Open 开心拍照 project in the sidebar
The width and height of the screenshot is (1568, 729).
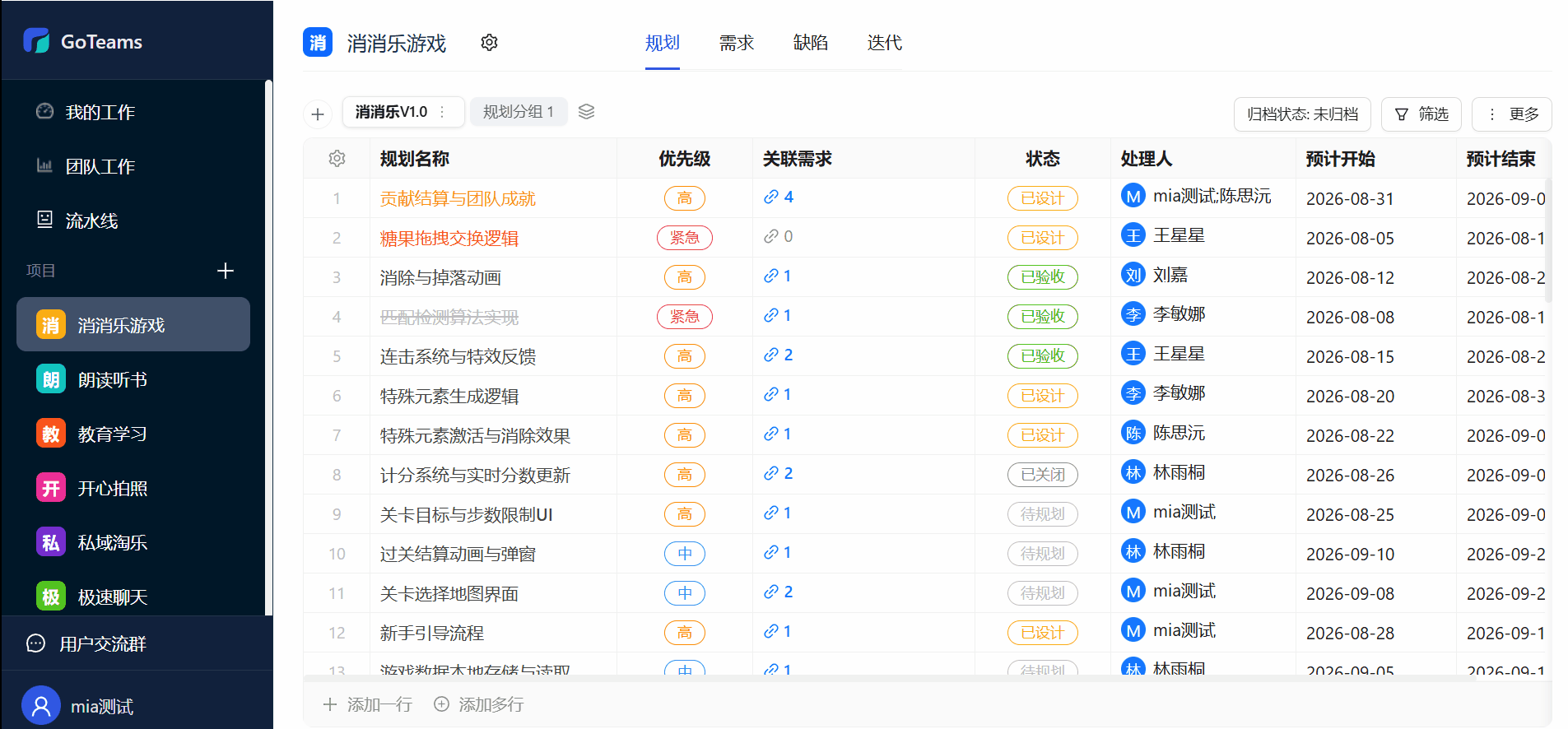(133, 488)
